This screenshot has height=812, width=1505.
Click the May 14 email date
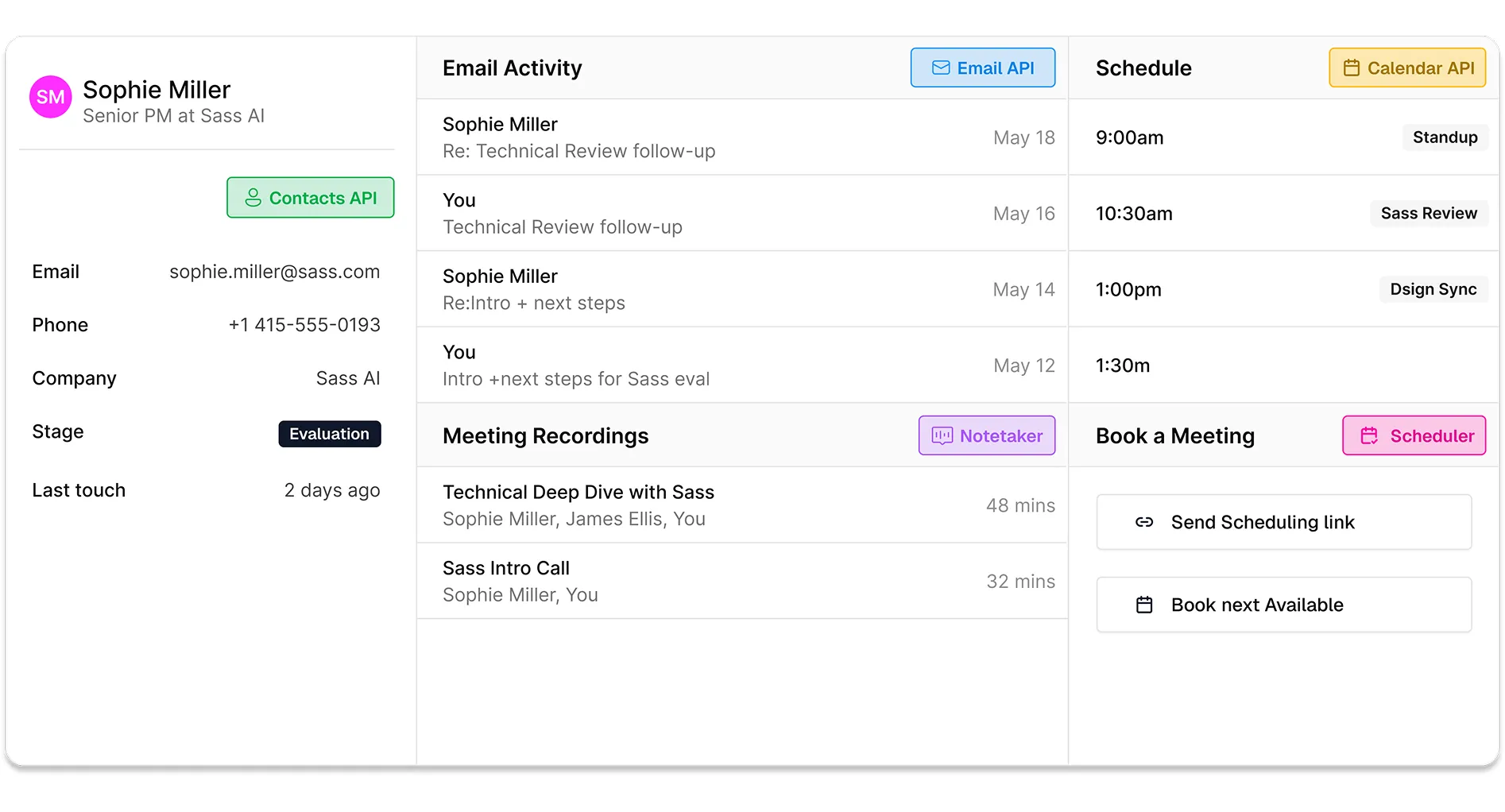[x=1024, y=289]
